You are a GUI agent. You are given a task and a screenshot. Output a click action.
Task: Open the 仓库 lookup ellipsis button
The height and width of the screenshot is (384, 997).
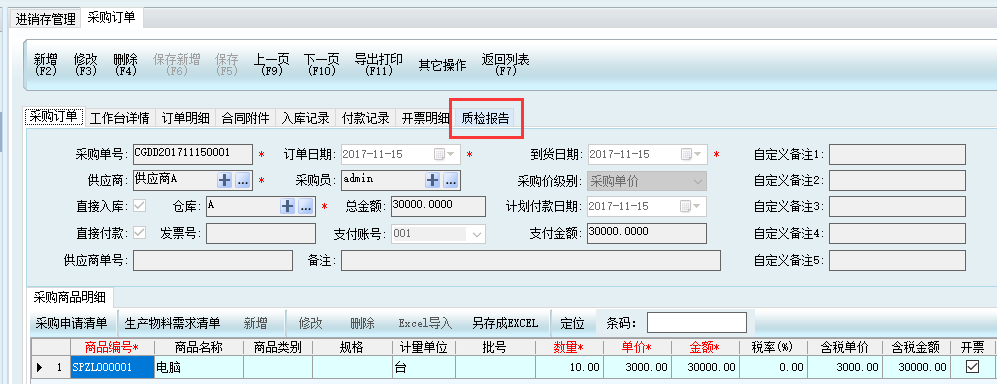305,206
